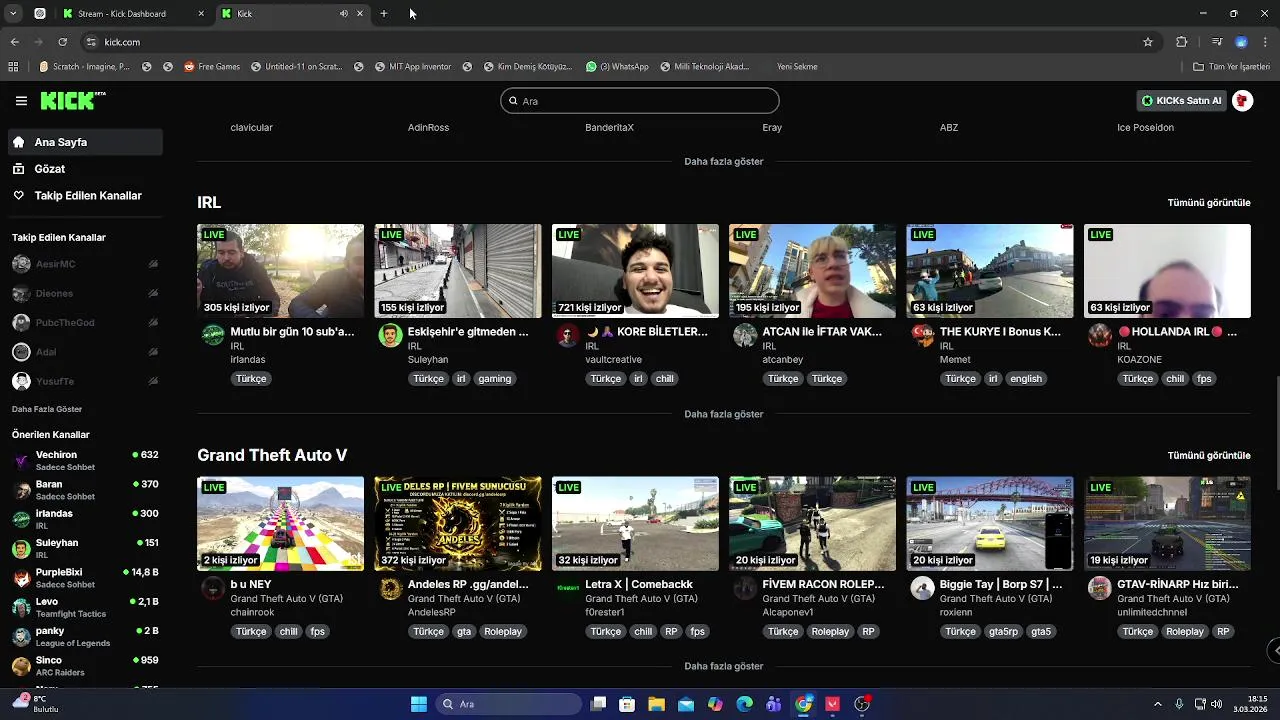This screenshot has width=1280, height=720.
Task: Open YusufTe avatar in sidebar
Action: (x=21, y=381)
